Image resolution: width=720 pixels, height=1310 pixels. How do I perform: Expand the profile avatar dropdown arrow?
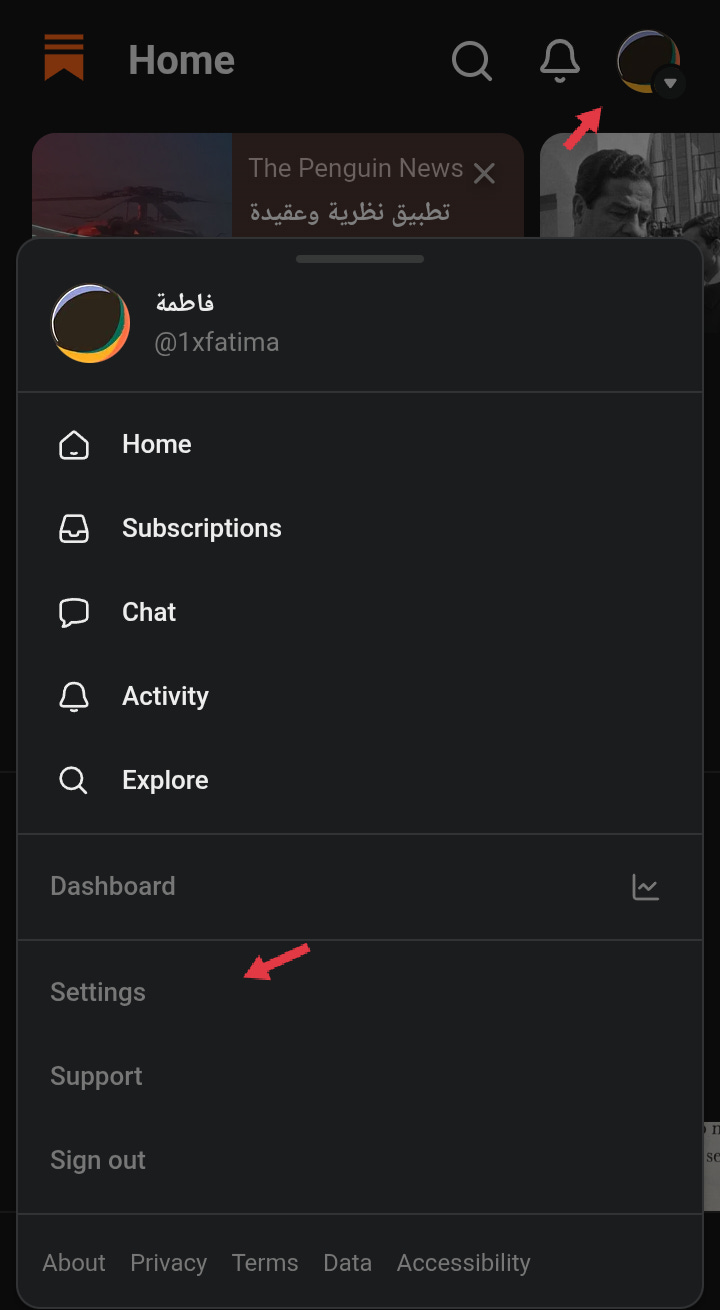click(671, 83)
